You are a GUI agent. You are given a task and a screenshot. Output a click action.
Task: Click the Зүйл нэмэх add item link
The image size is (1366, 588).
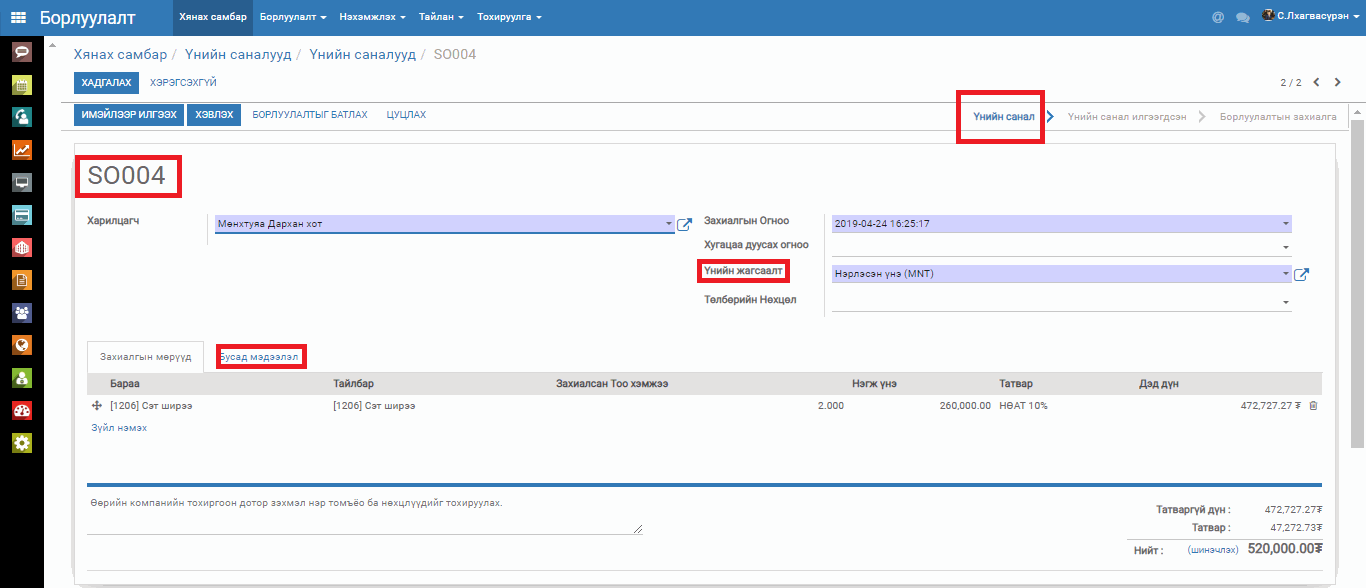119,428
